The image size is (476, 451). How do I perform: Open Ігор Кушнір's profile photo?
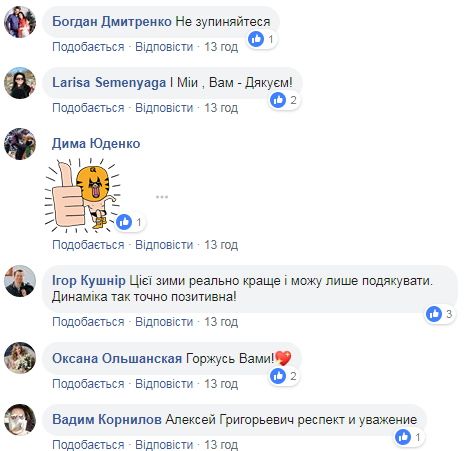click(x=20, y=281)
